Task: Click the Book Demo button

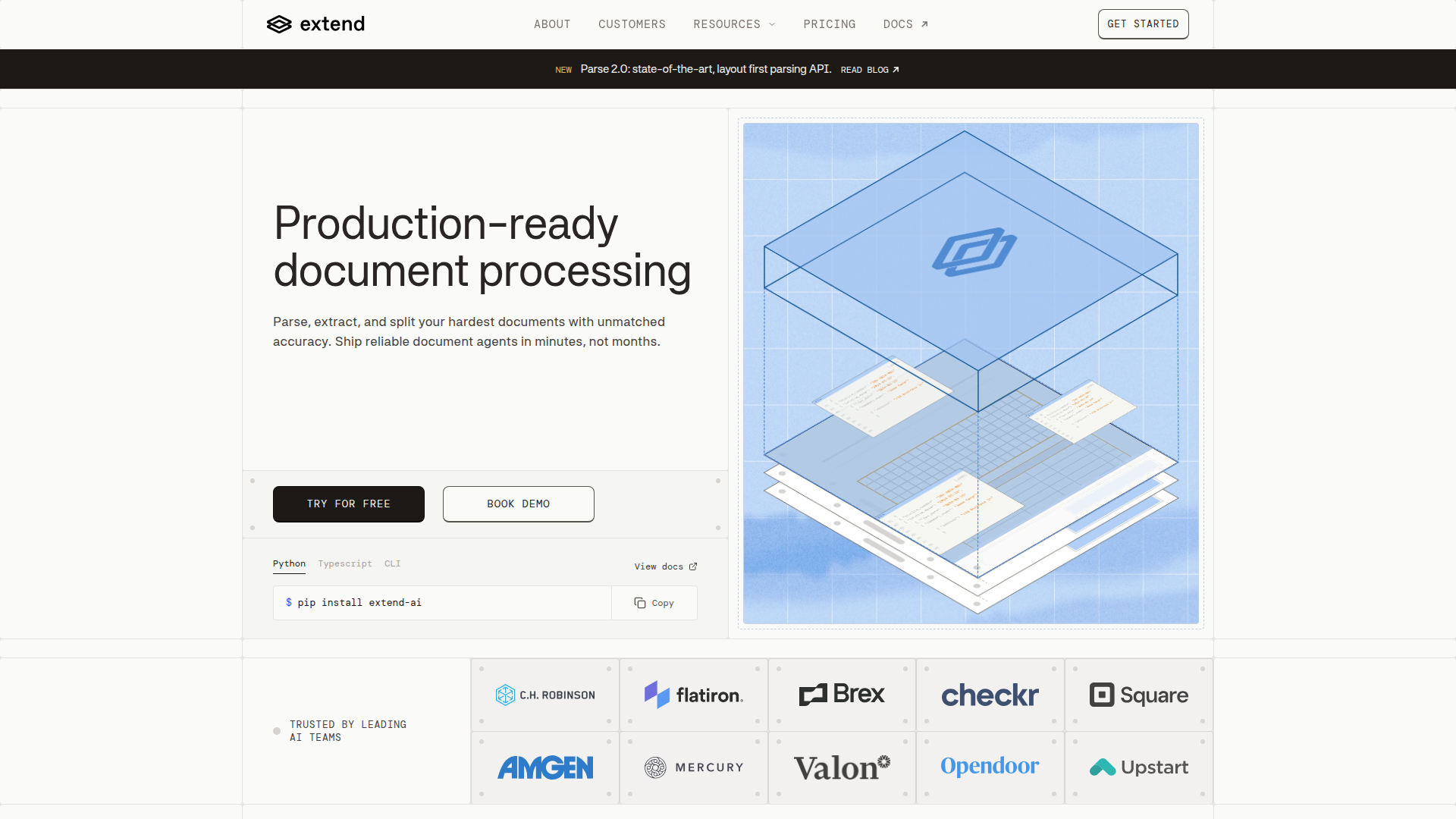Action: pyautogui.click(x=519, y=504)
